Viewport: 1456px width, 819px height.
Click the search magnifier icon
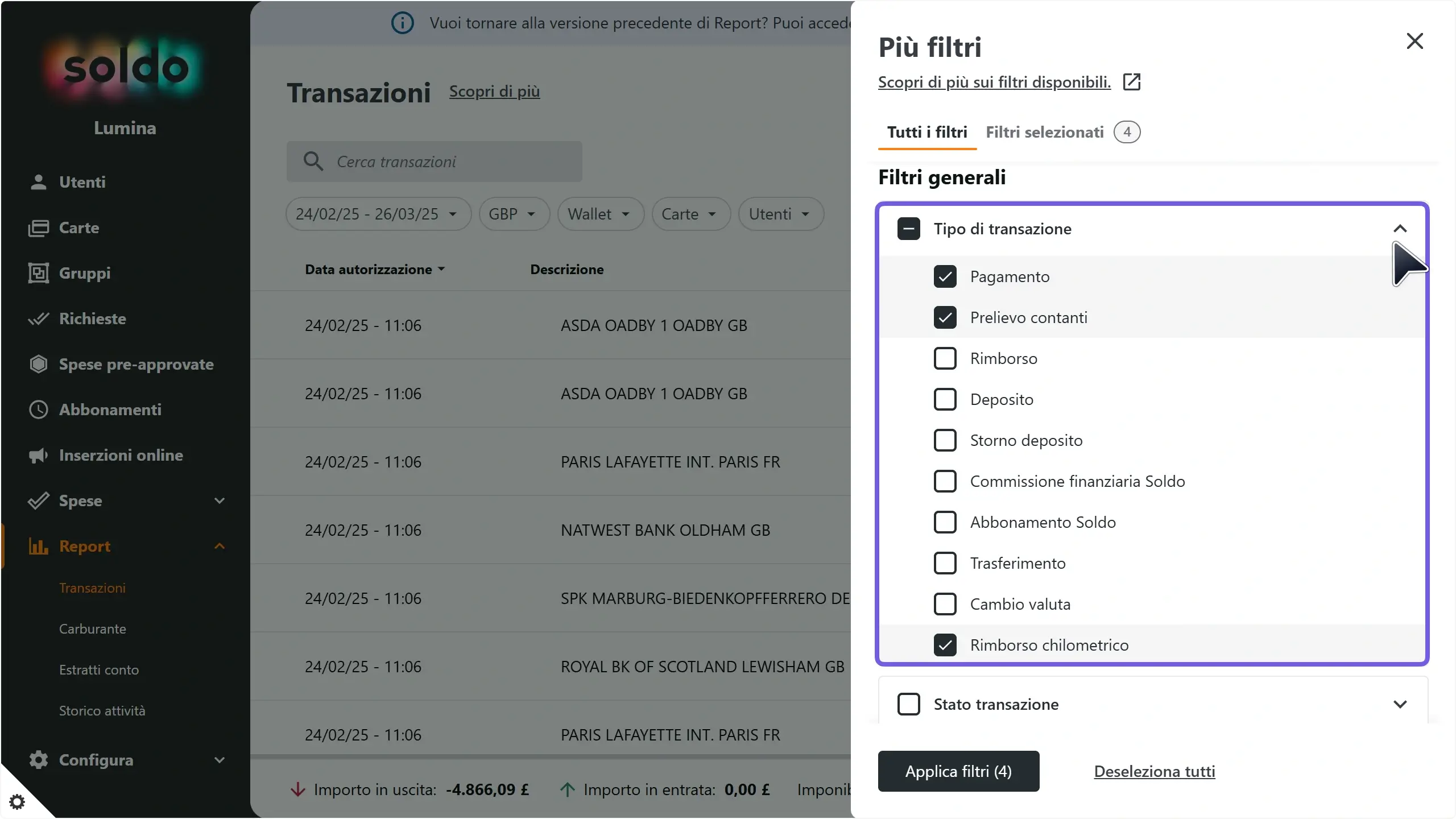pyautogui.click(x=313, y=162)
